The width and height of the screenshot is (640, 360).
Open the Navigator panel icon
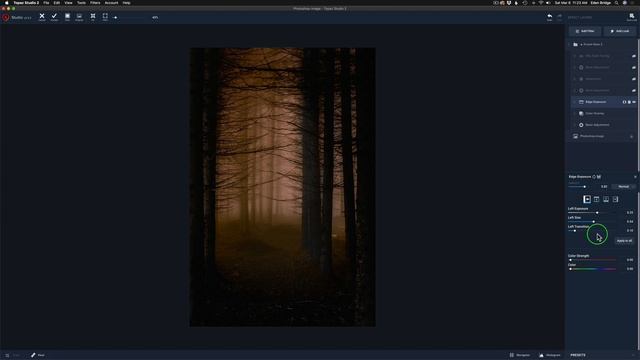click(x=512, y=355)
